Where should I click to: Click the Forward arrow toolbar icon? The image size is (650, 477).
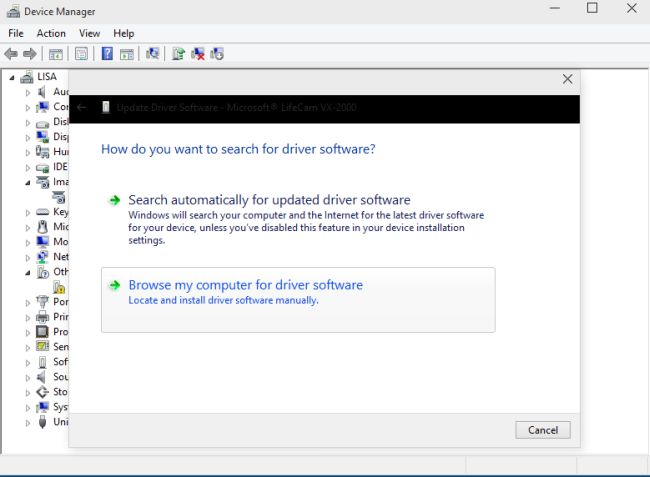coord(29,54)
